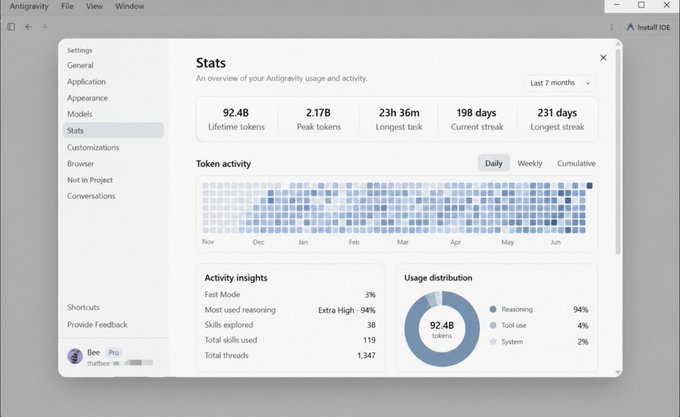Click the Install IDE button
The image size is (680, 417).
(x=648, y=27)
